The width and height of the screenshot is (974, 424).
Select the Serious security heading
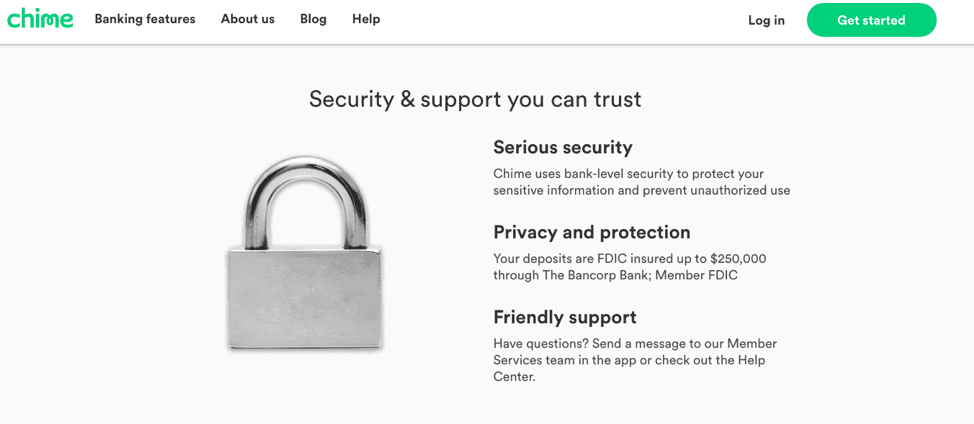[562, 147]
